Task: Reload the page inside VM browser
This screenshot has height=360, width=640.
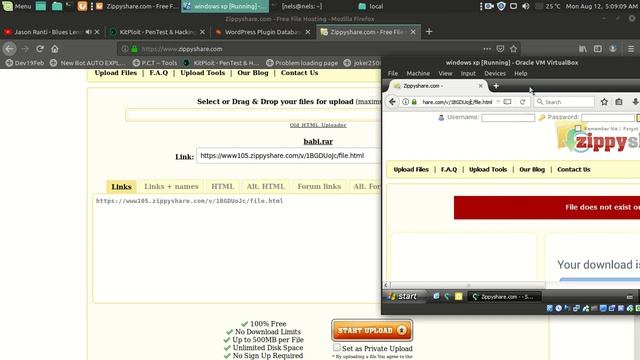Action: (522, 102)
